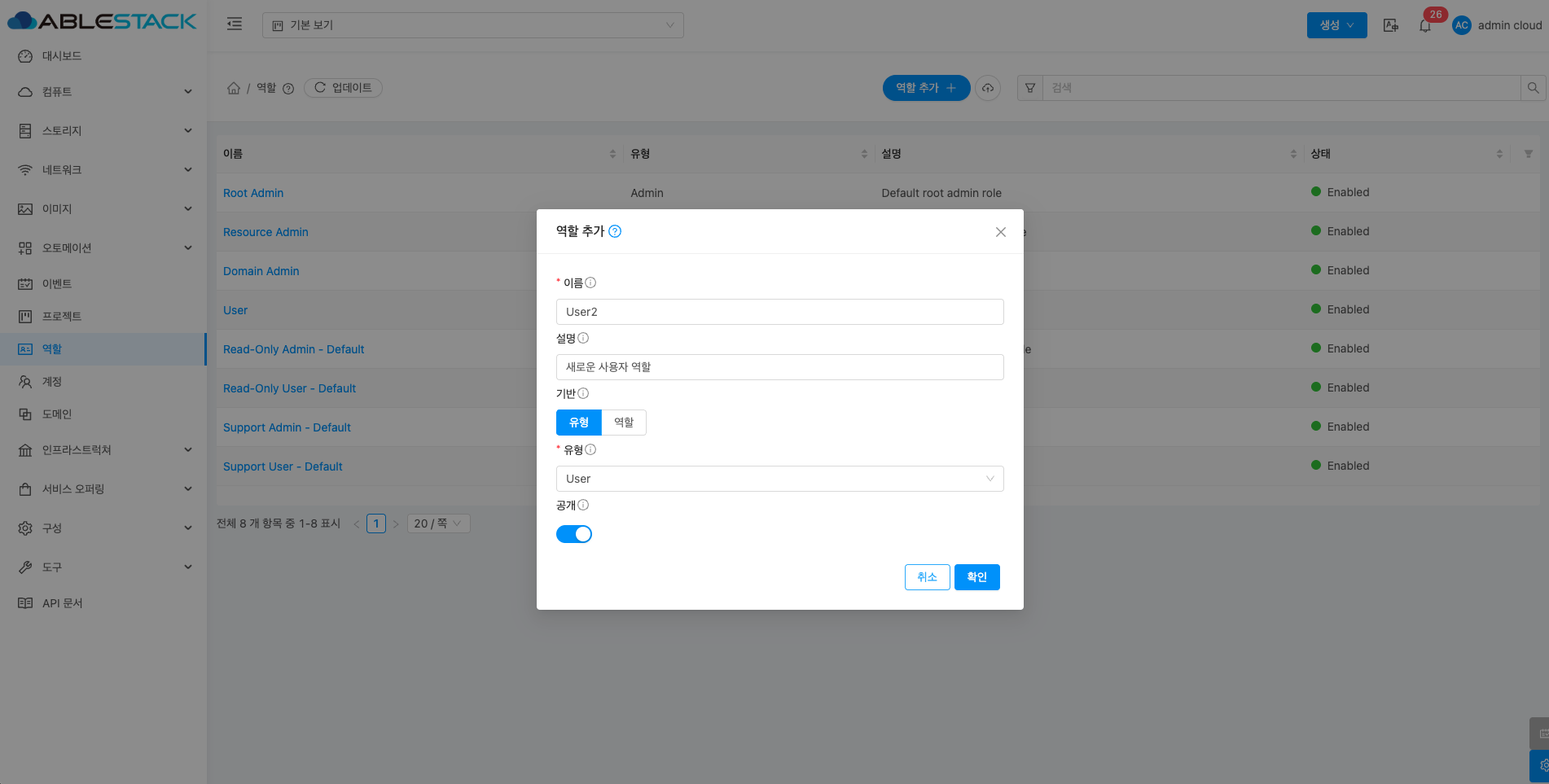This screenshot has height=784, width=1549.
Task: Open 도메인 in sidebar
Action: [x=103, y=414]
